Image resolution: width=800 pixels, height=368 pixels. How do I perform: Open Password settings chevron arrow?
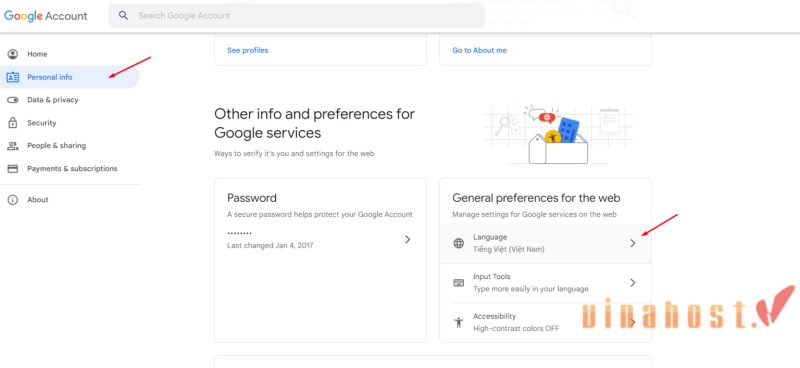[407, 239]
